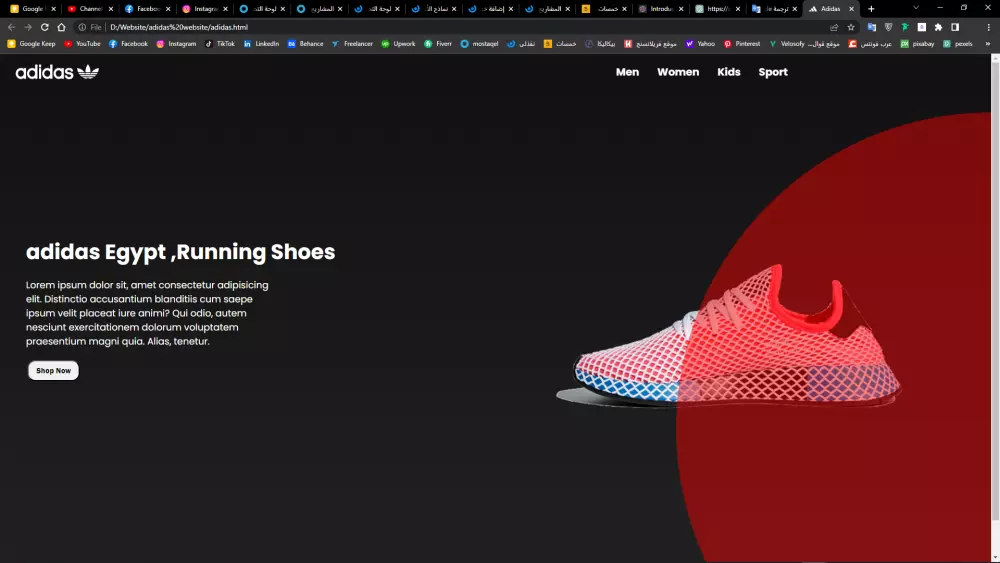The image size is (1000, 563).
Task: Open the Freelancer bookmark
Action: 352,44
